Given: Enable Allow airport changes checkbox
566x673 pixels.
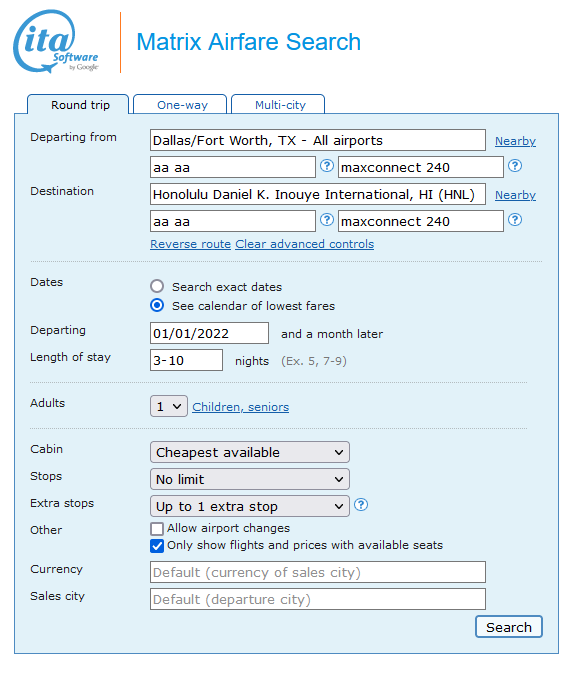Looking at the screenshot, I should coord(157,528).
